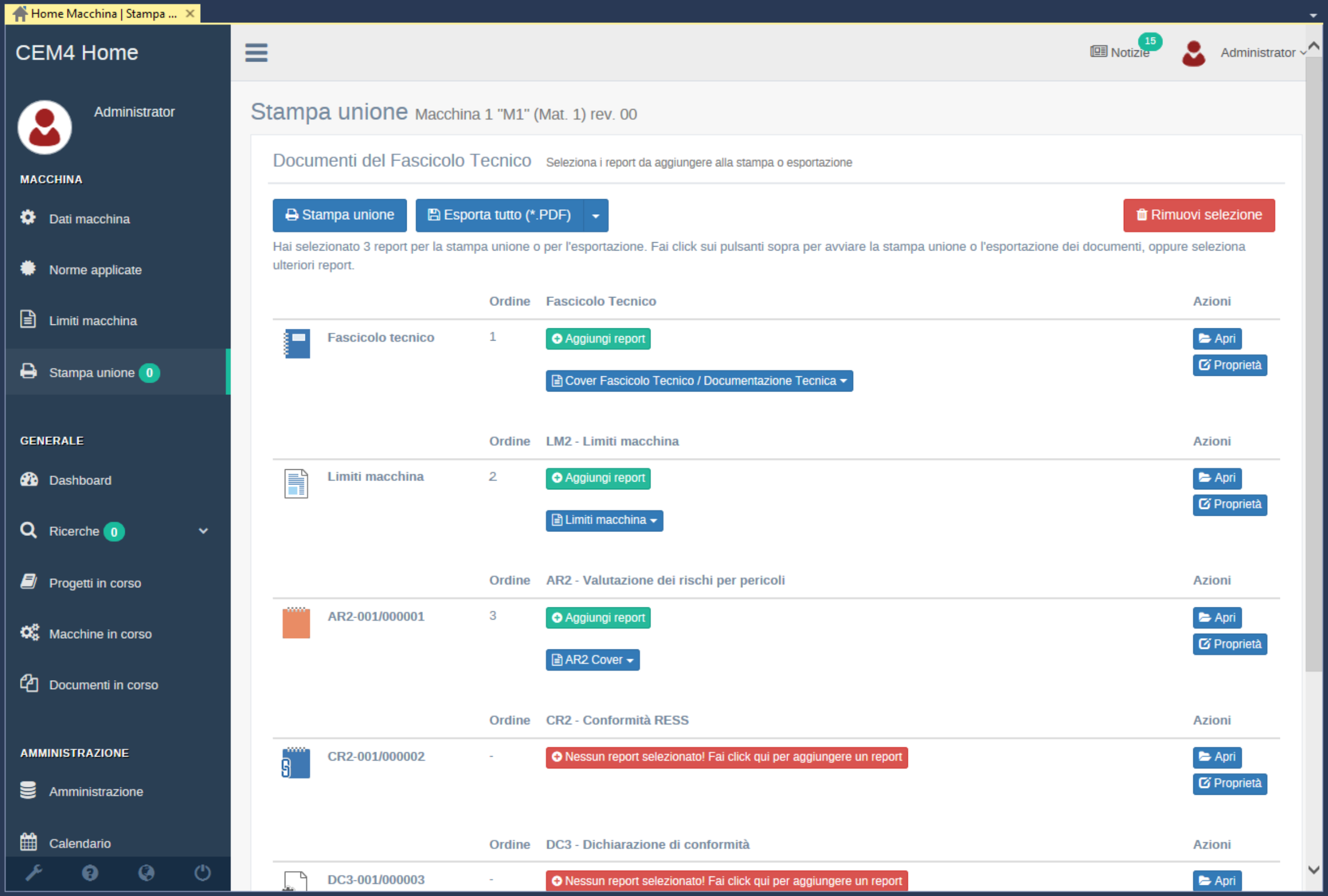The image size is (1328, 896).
Task: Expand the Esporta tutto split dropdown arrow
Action: tap(595, 215)
